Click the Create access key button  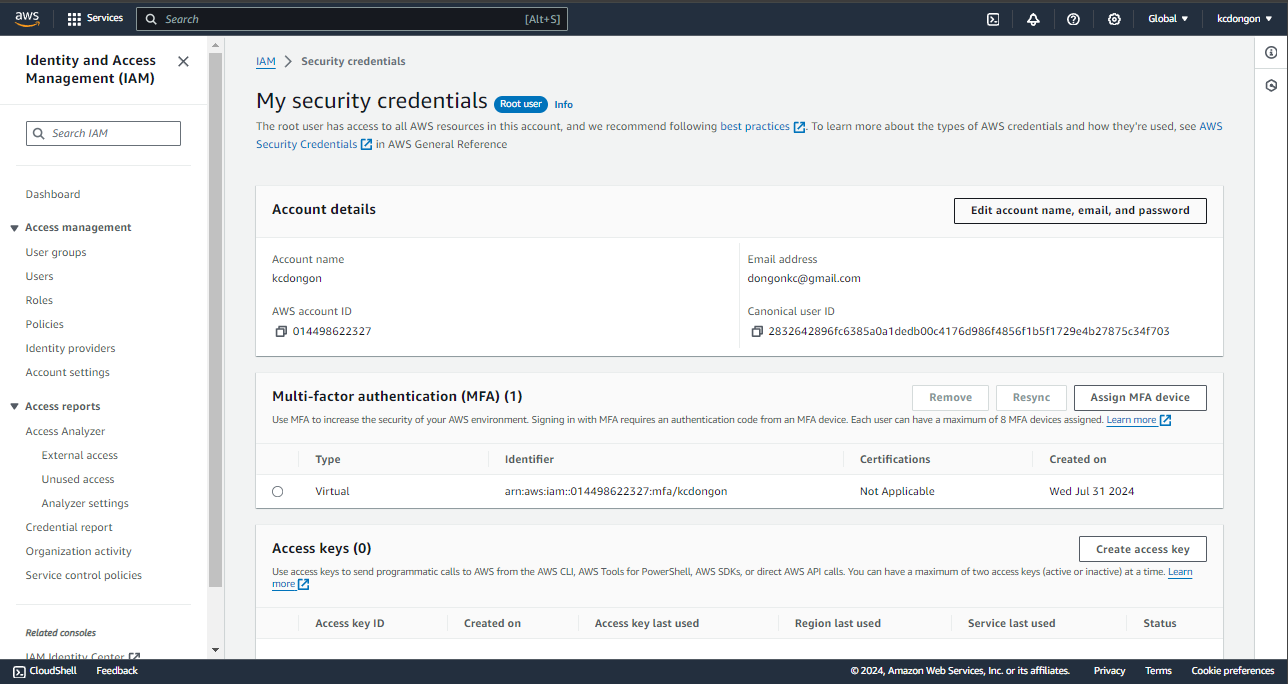point(1142,549)
